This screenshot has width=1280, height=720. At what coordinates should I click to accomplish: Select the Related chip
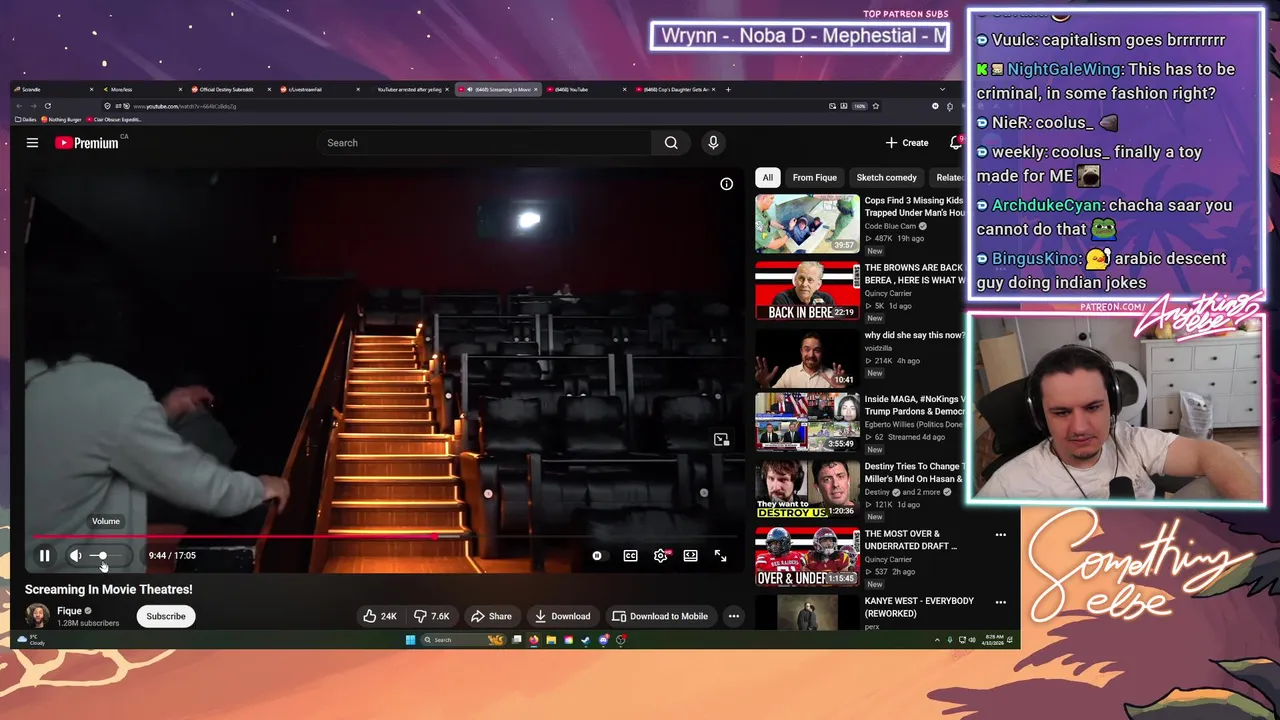coord(948,177)
